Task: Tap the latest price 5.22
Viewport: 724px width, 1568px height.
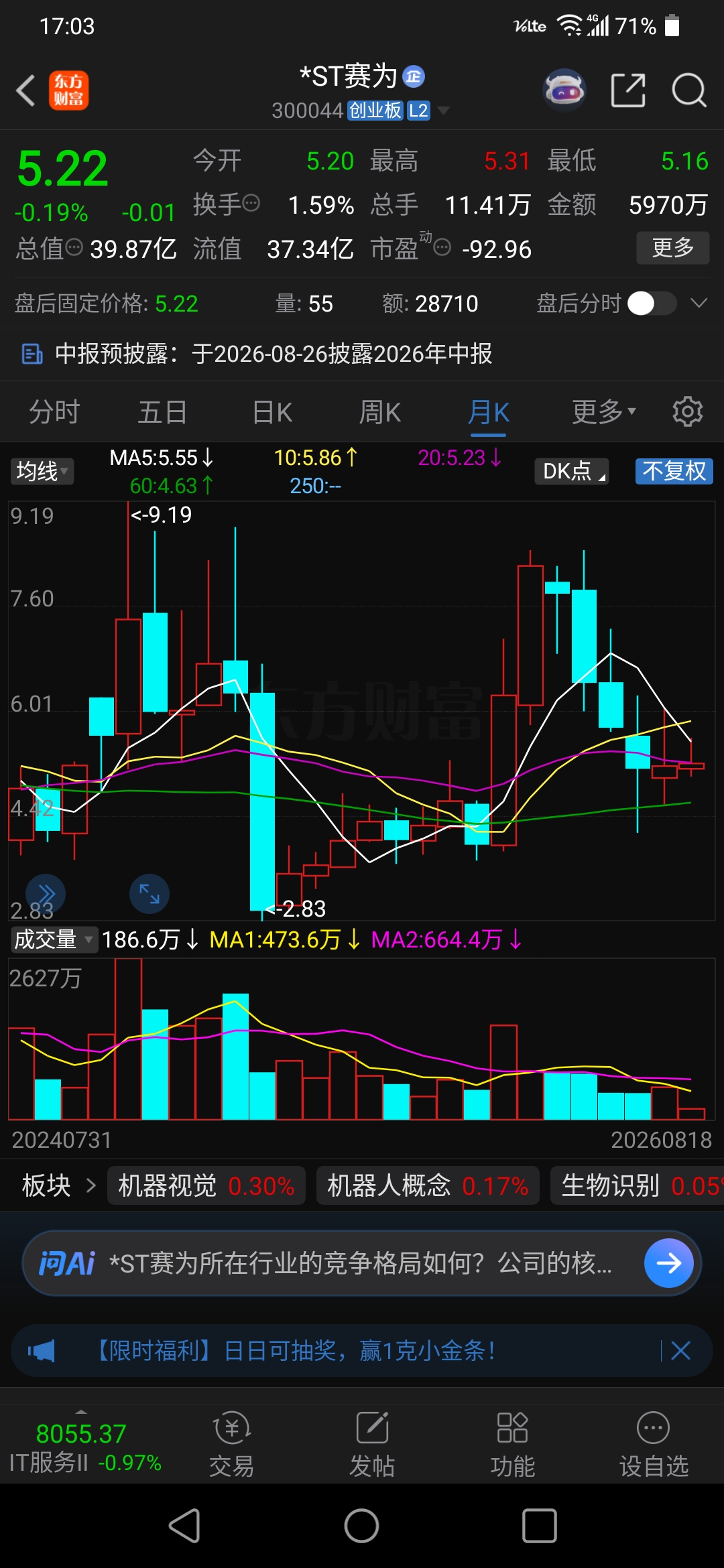Action: tap(62, 168)
